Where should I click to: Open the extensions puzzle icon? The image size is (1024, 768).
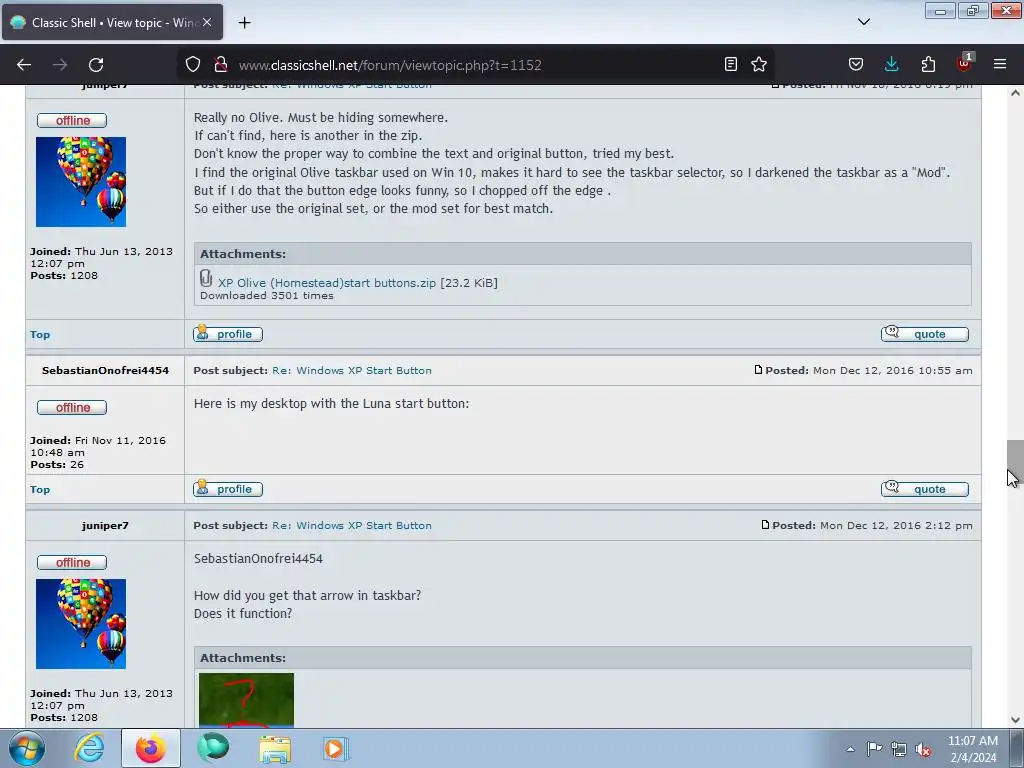(928, 64)
